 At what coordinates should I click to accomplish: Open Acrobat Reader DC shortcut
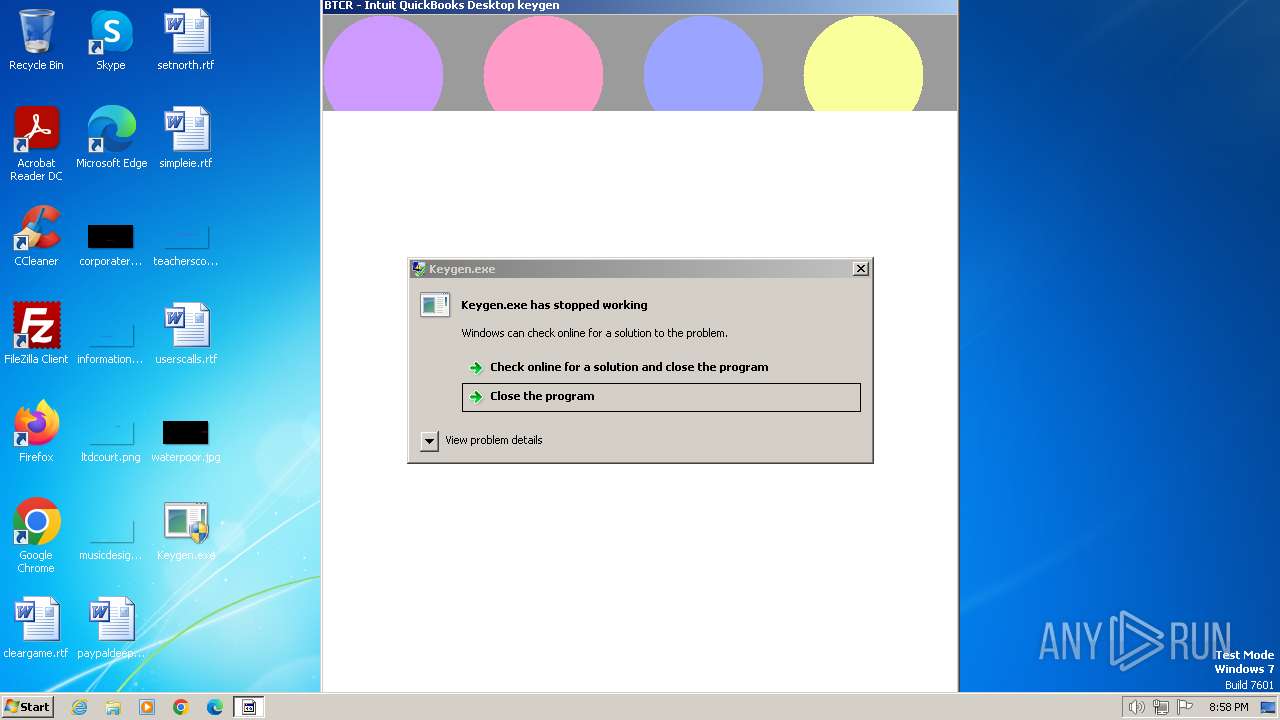(x=36, y=143)
